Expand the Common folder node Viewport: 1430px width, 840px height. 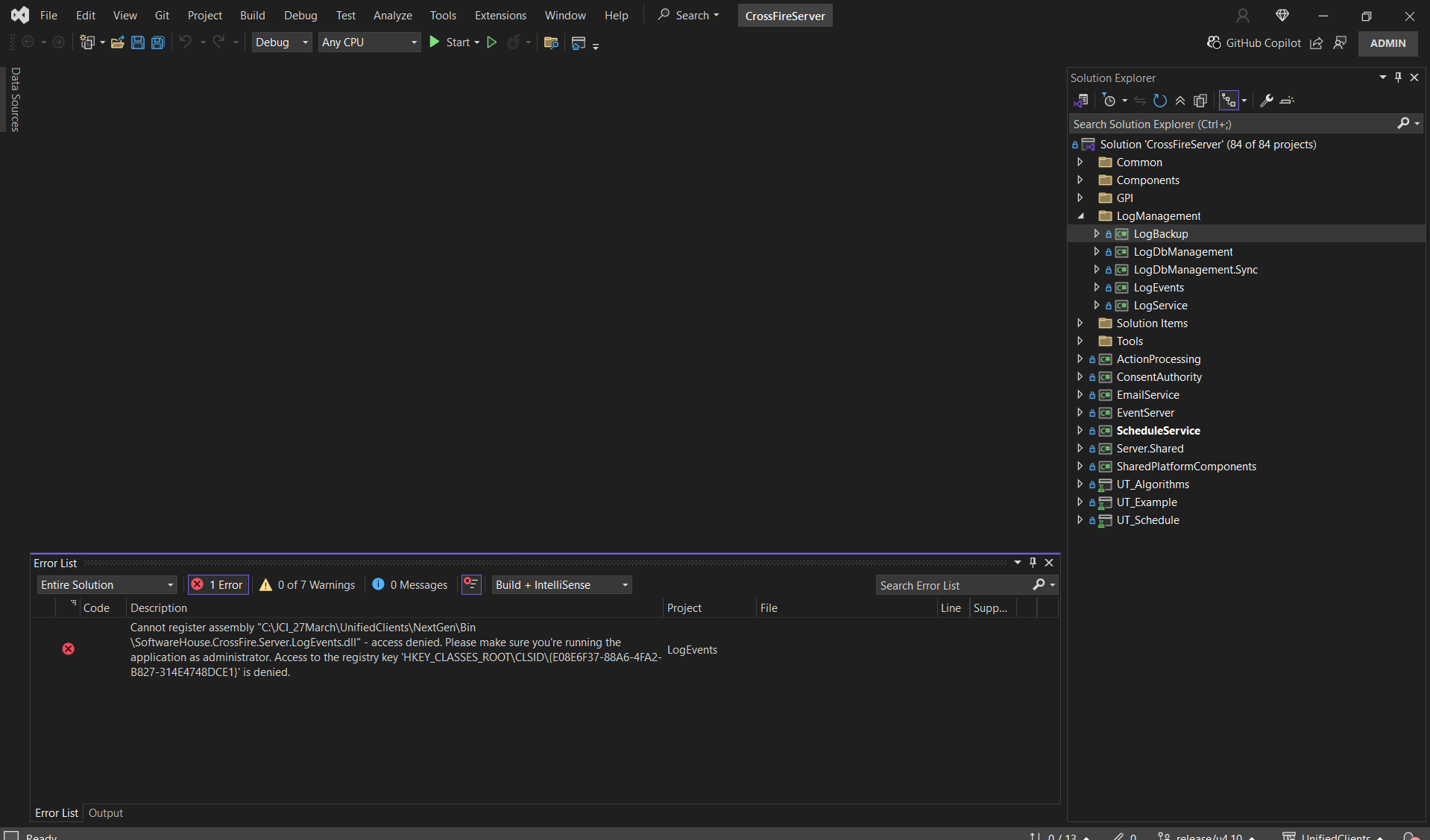pos(1080,162)
